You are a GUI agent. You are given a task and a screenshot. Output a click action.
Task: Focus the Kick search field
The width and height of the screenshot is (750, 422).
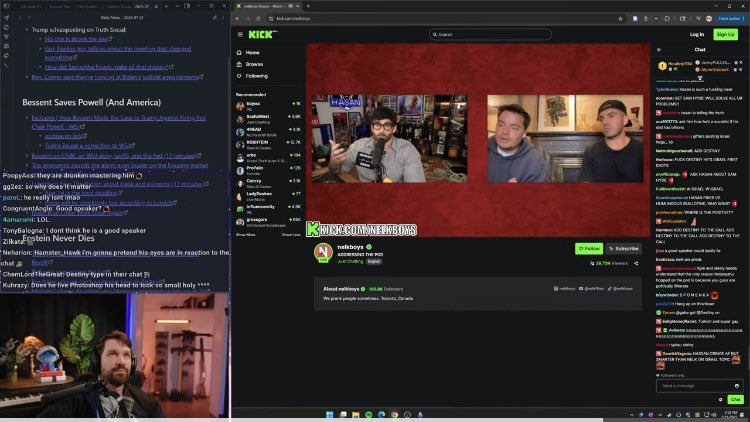tap(490, 34)
